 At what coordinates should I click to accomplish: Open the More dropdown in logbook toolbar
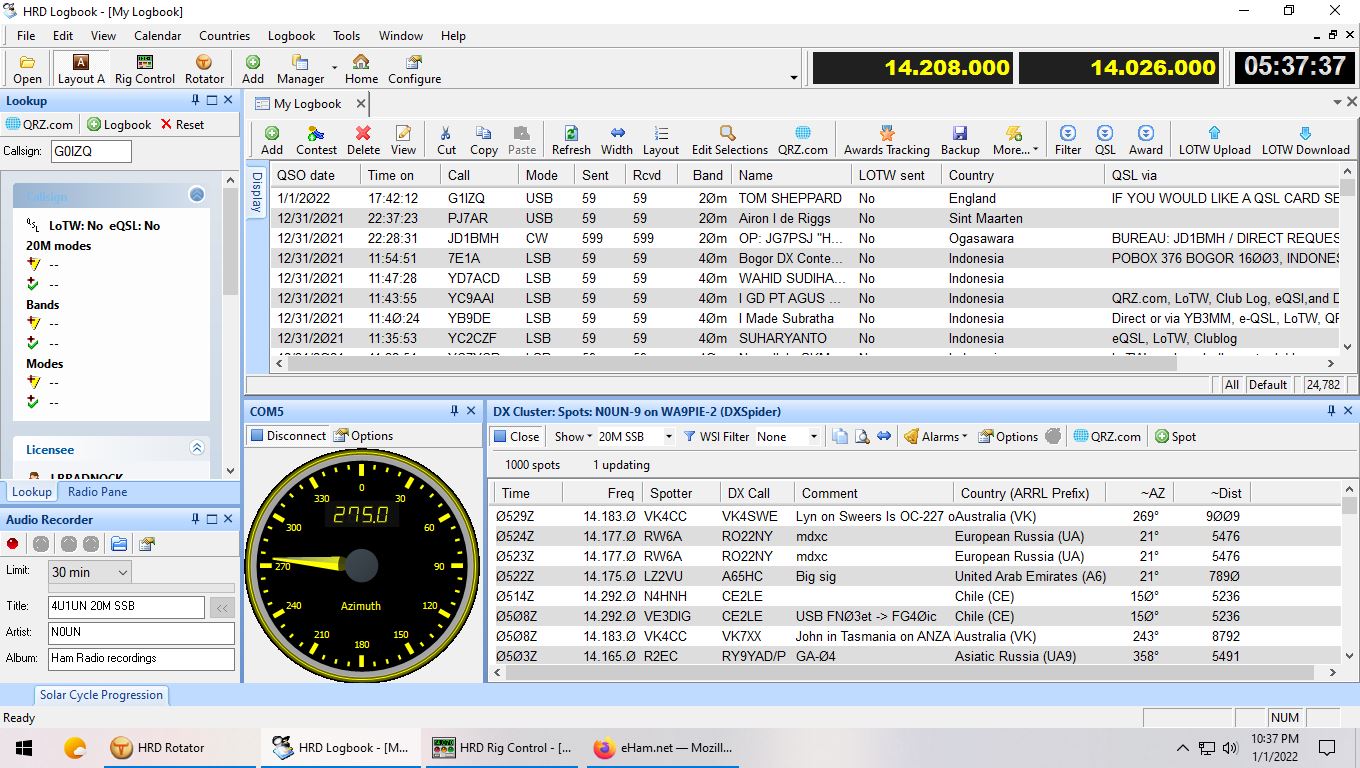pyautogui.click(x=1015, y=140)
